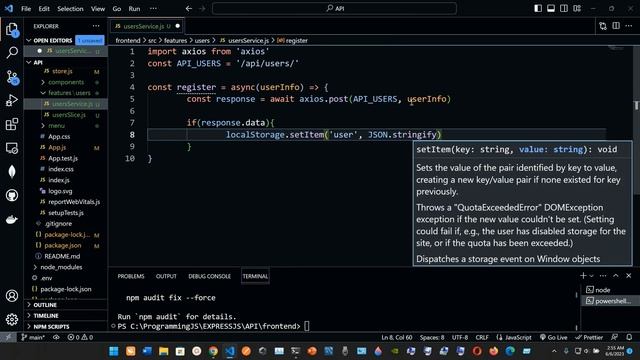The image size is (640, 360).
Task: Open Source Control view
Action: coord(12,77)
